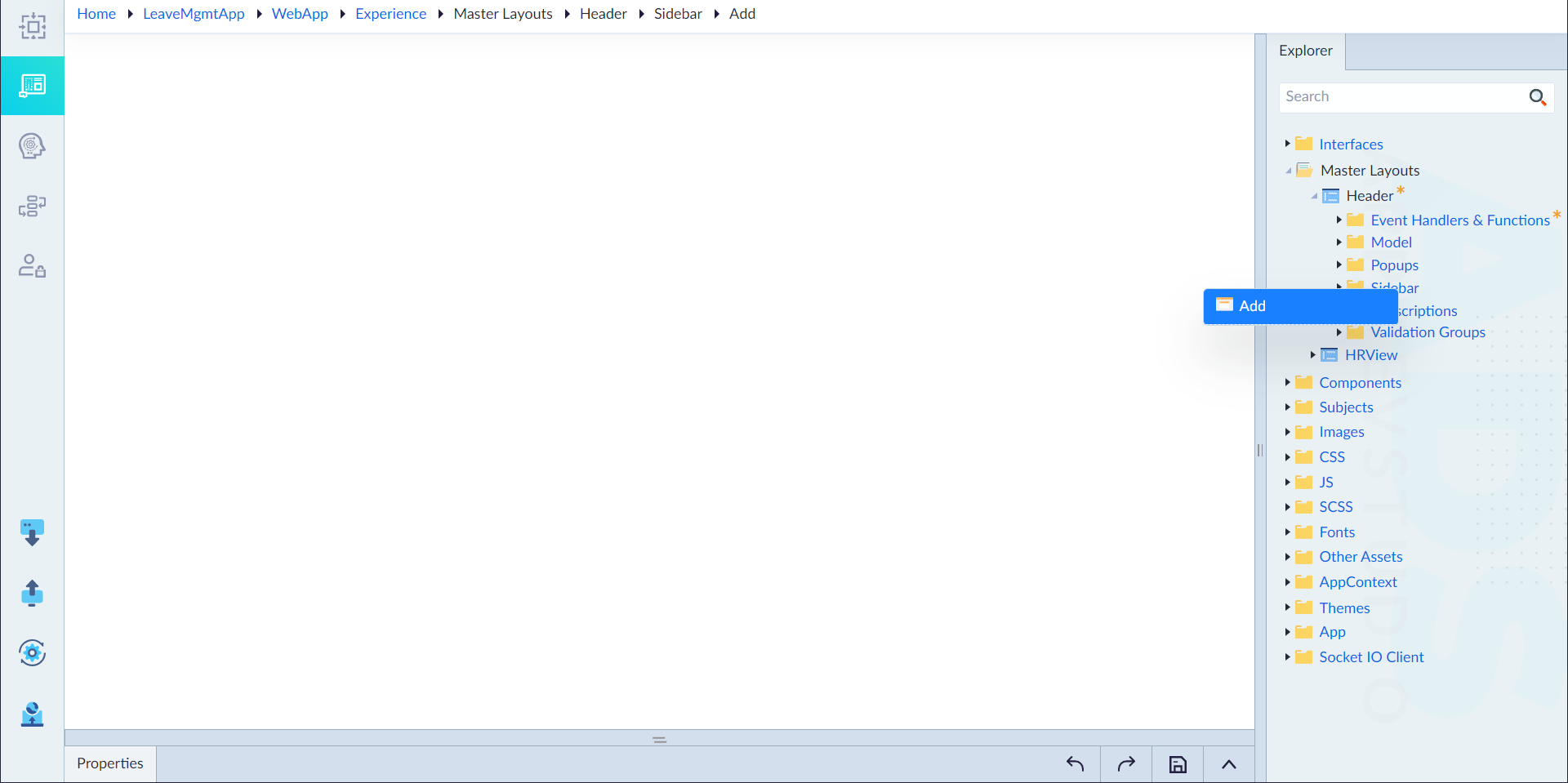Click the undo arrow in bottom toolbar

1075,764
